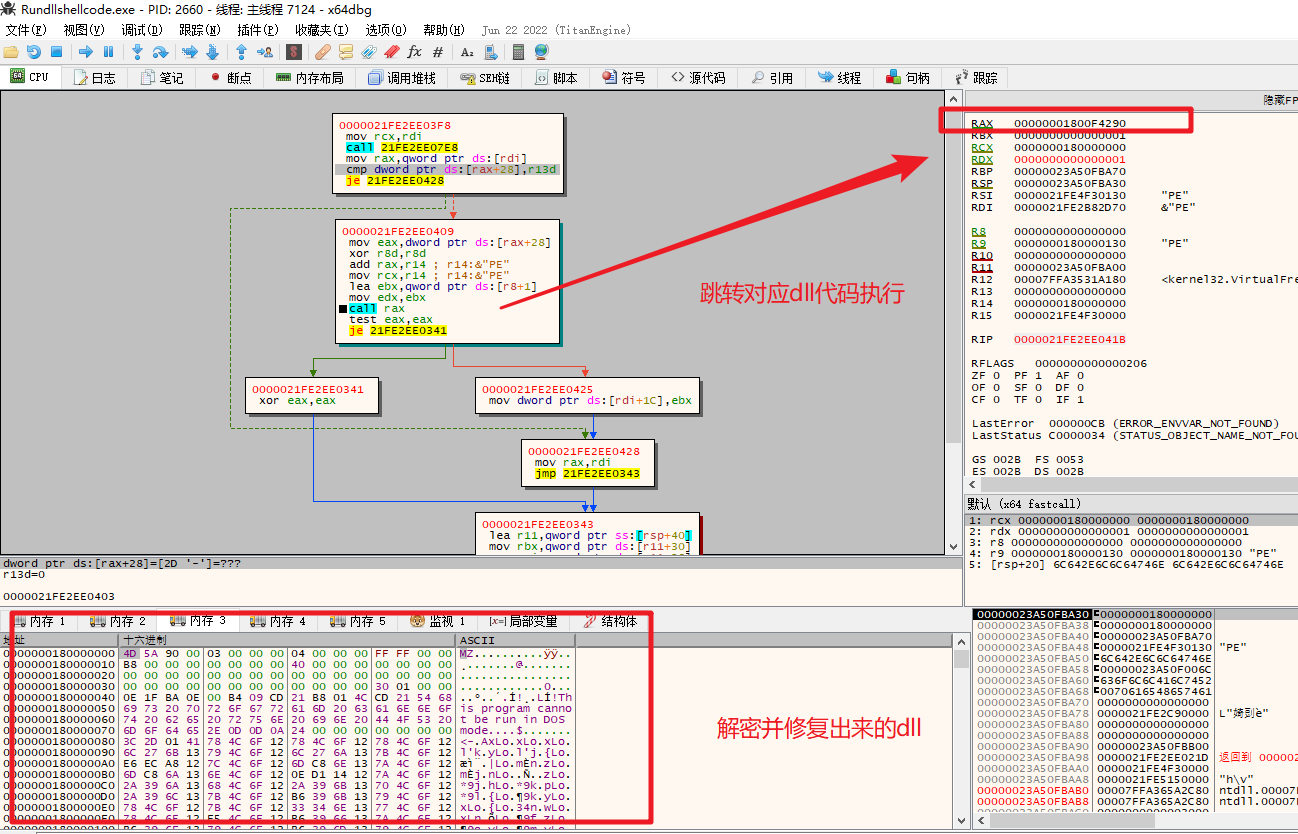Switch to the 符号 tab
1298x834 pixels.
(624, 77)
